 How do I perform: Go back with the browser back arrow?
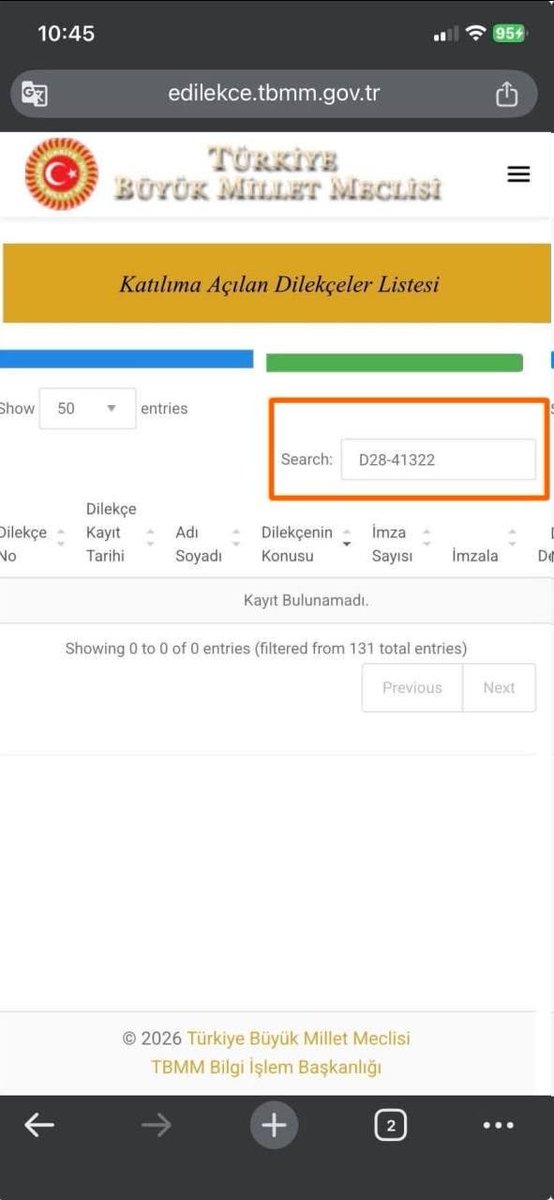[x=39, y=1125]
